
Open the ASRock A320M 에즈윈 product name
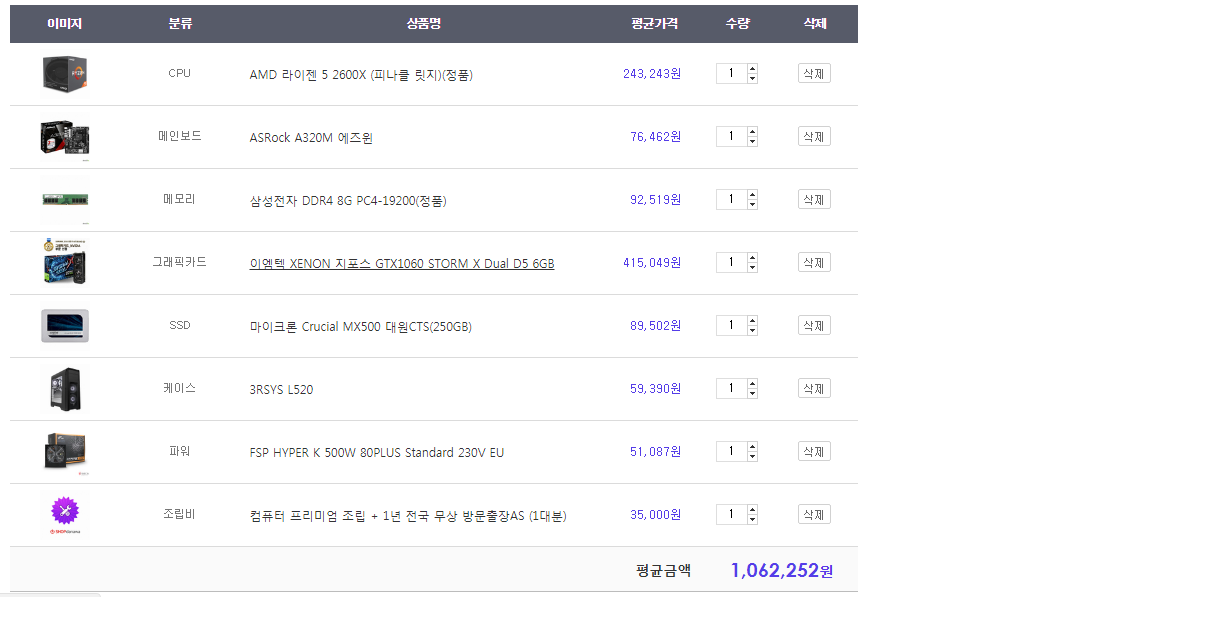311,138
